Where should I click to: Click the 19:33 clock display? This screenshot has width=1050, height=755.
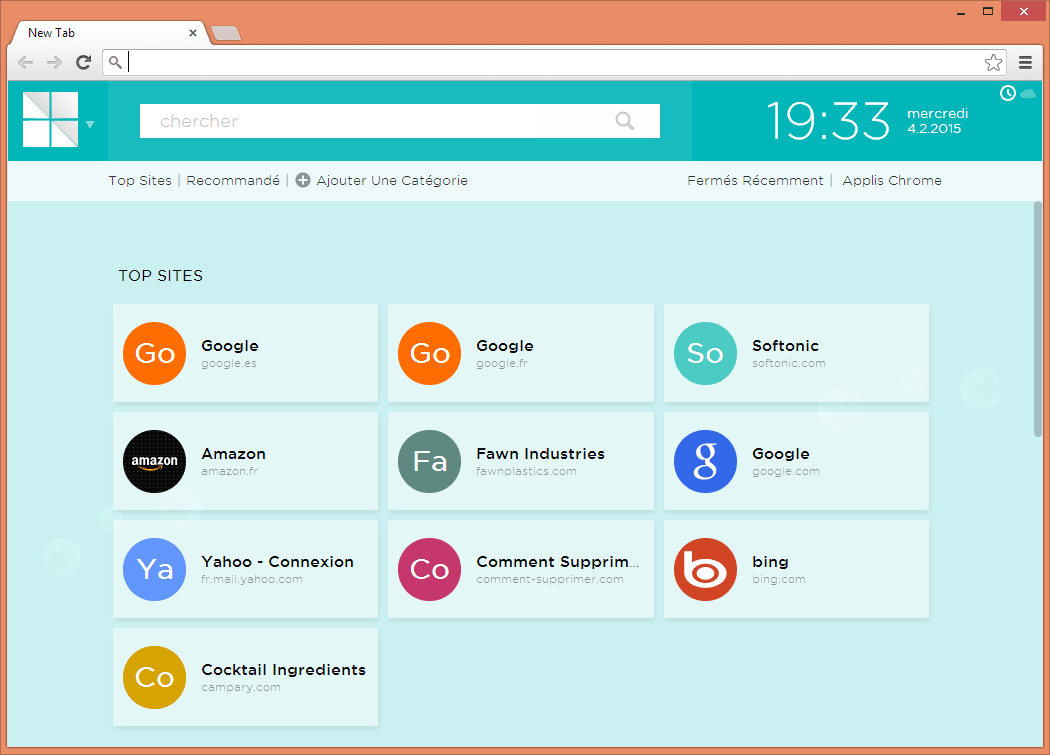tap(828, 121)
